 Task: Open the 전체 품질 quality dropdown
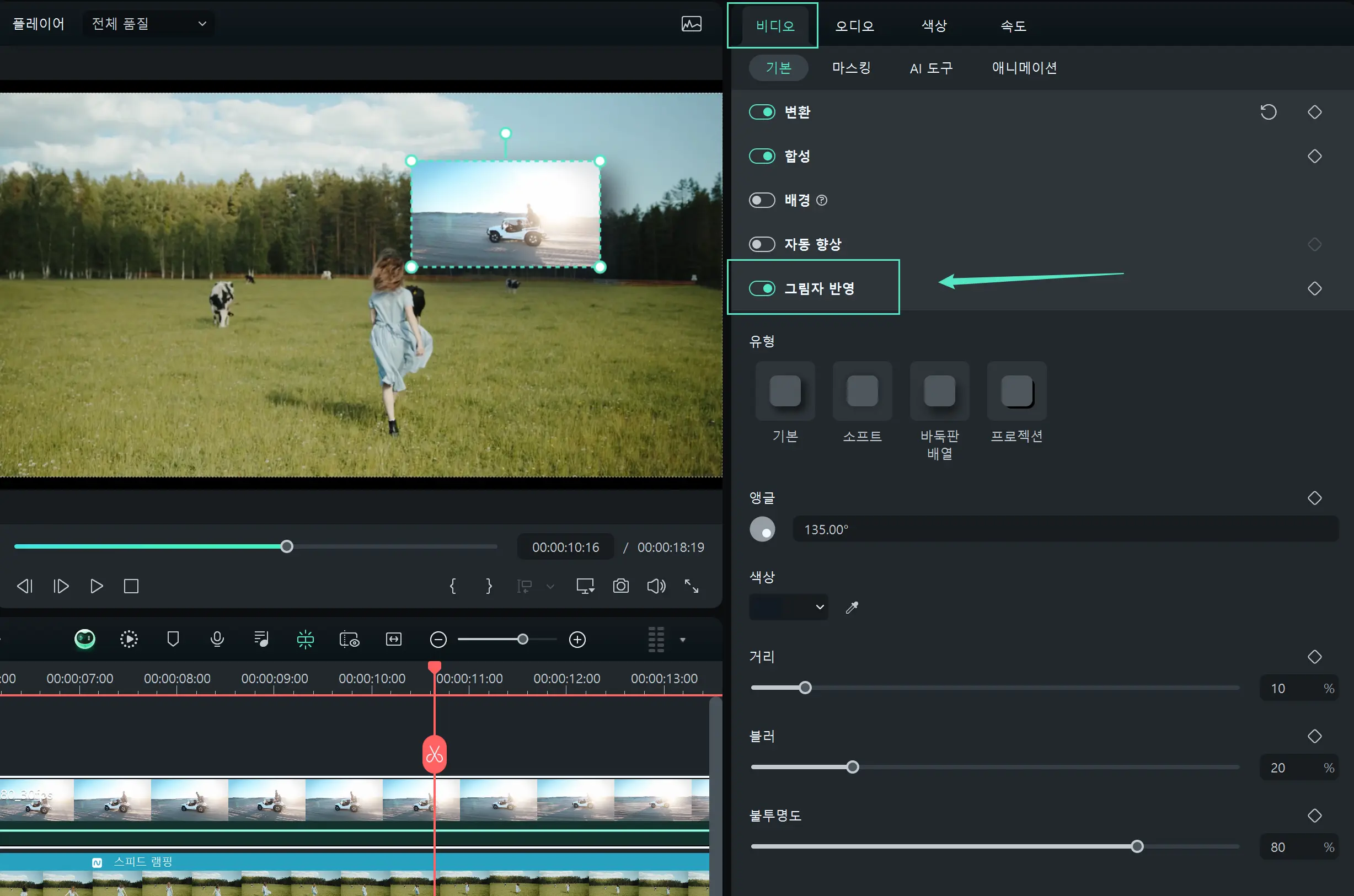coord(148,24)
